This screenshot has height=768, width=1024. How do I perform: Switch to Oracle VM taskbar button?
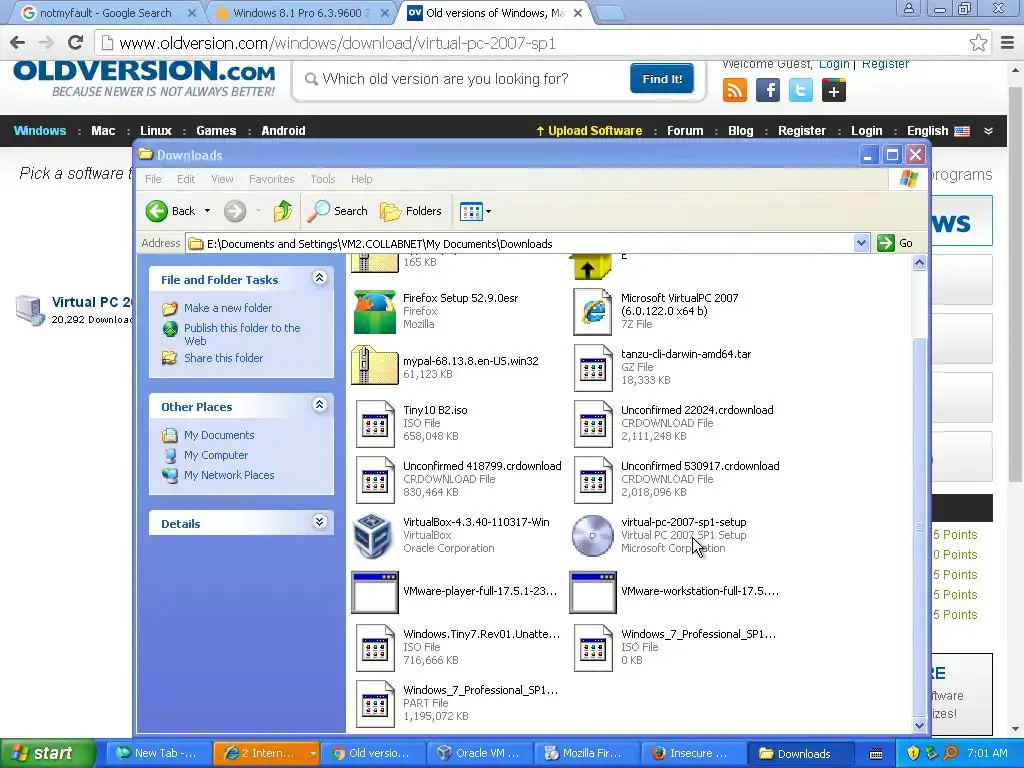[479, 754]
